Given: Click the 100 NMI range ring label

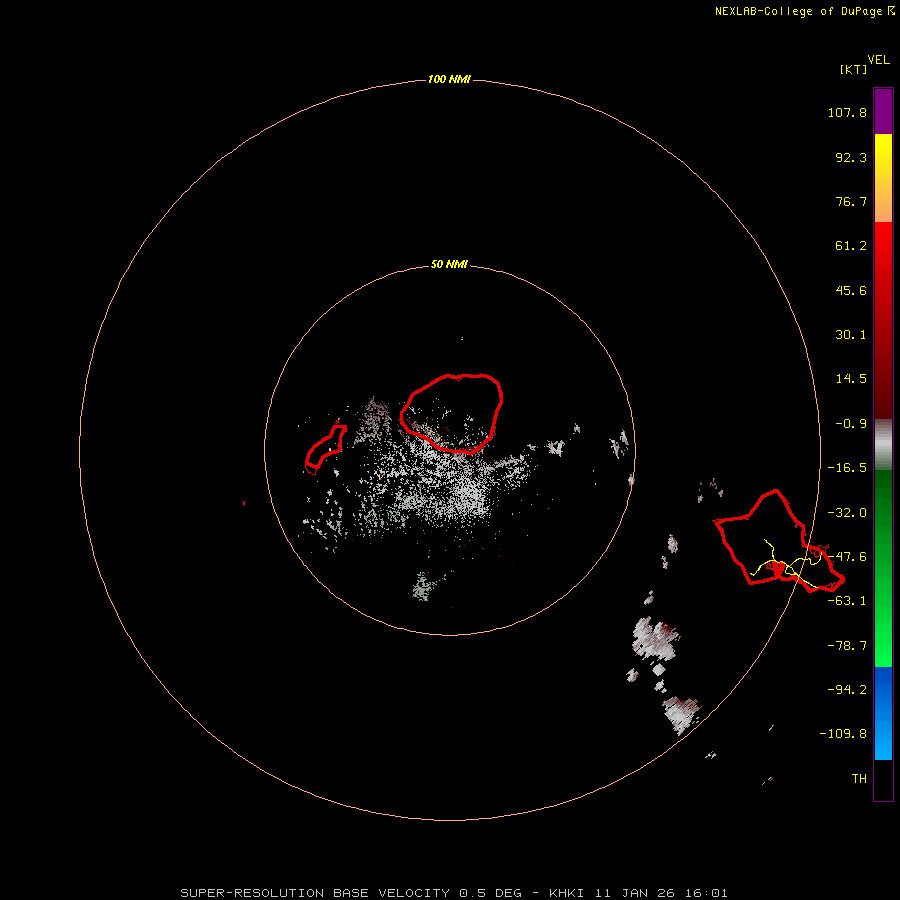Looking at the screenshot, I should [x=449, y=79].
